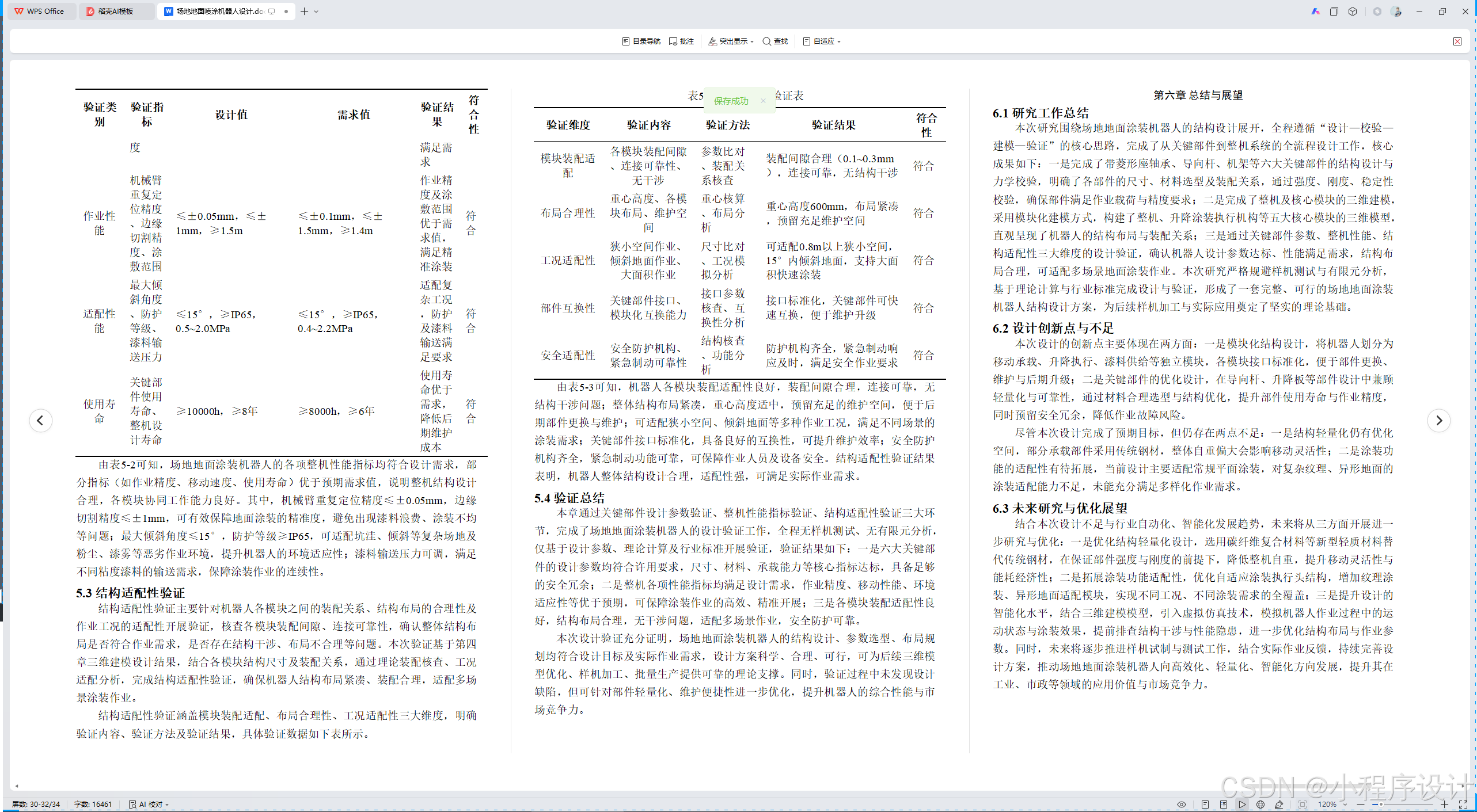Create a new tab with plus button
The width and height of the screenshot is (1477, 812).
point(304,12)
